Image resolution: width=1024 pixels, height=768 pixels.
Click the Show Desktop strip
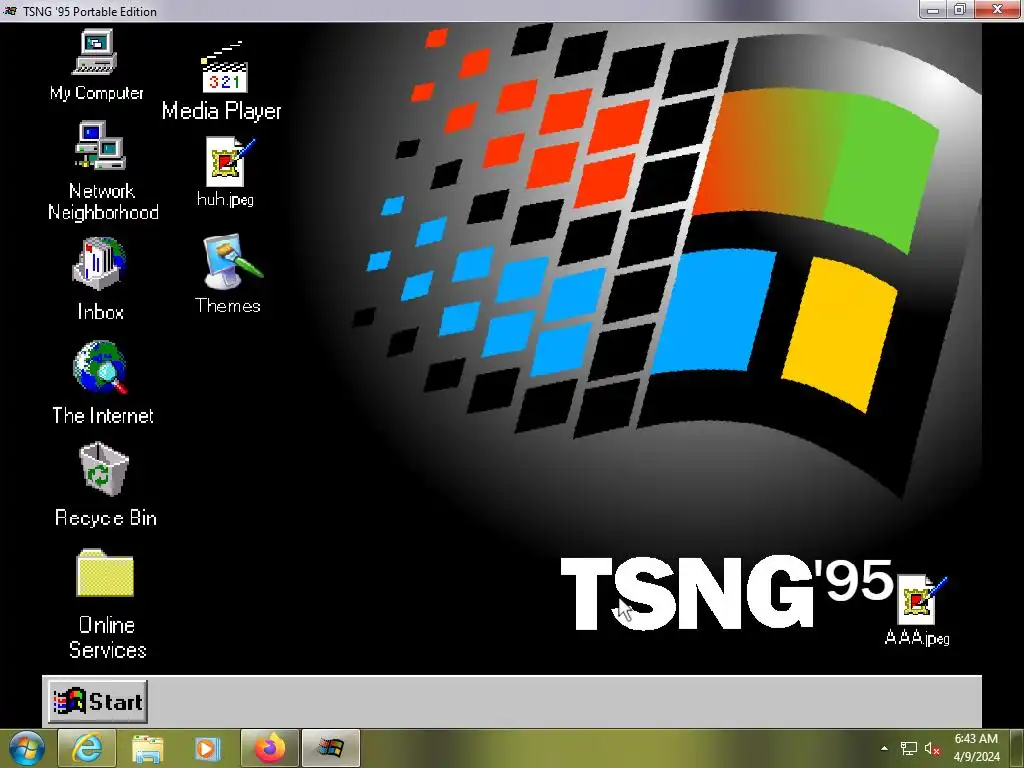(x=1019, y=748)
